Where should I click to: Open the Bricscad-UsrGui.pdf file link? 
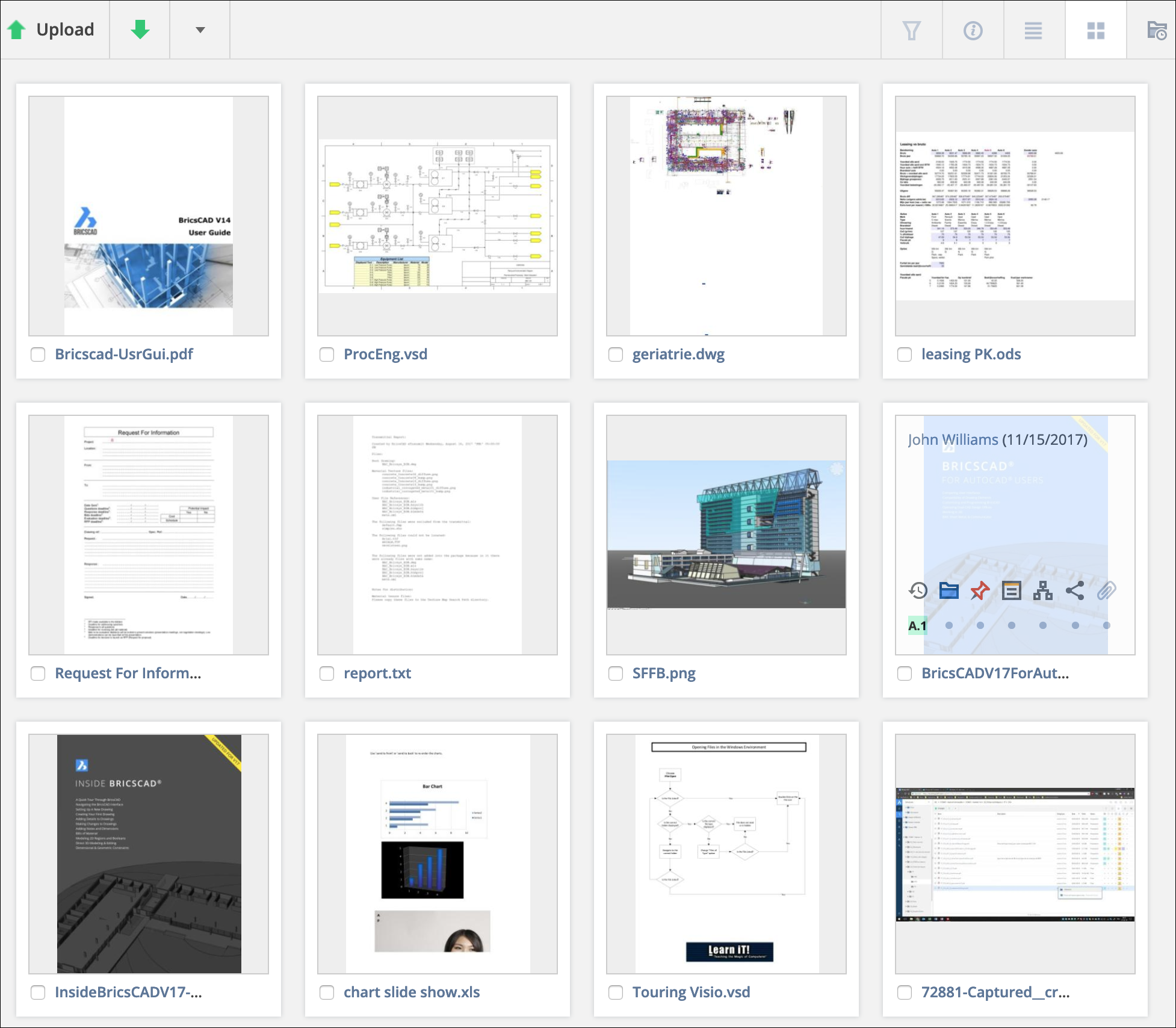pyautogui.click(x=124, y=354)
